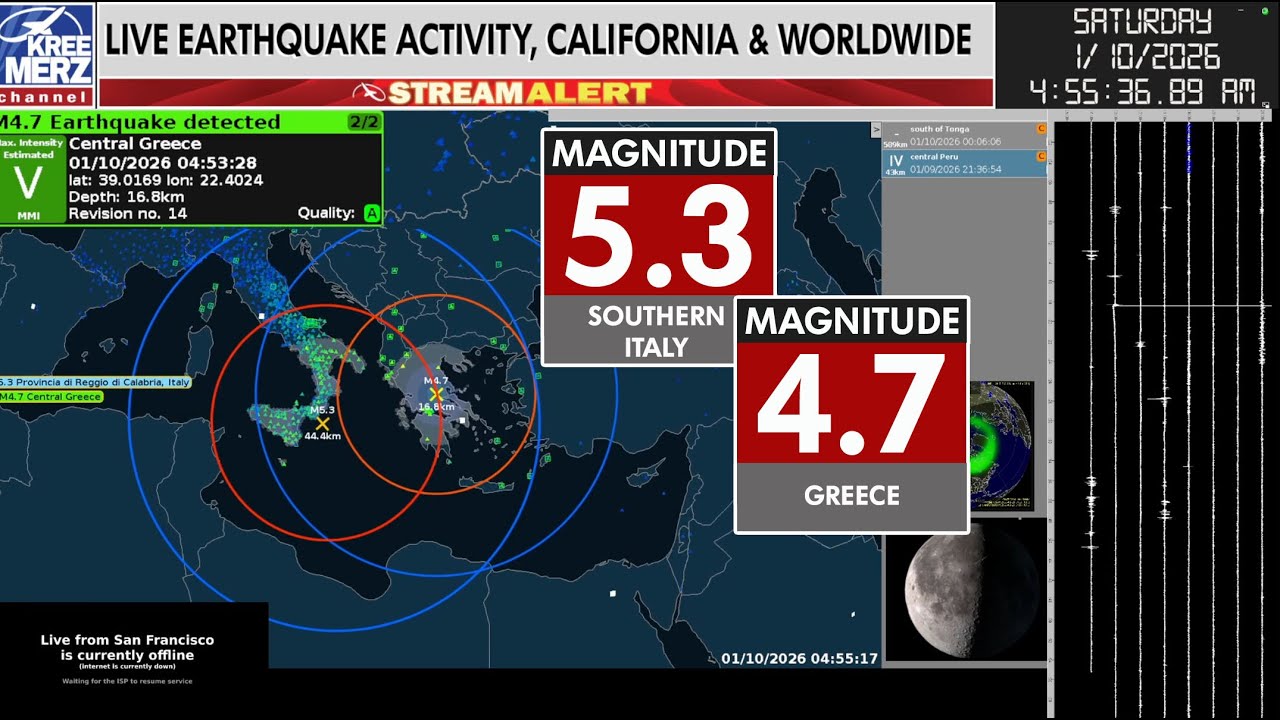Click the Central Greece event title
This screenshot has height=720, width=1280.
[135, 144]
